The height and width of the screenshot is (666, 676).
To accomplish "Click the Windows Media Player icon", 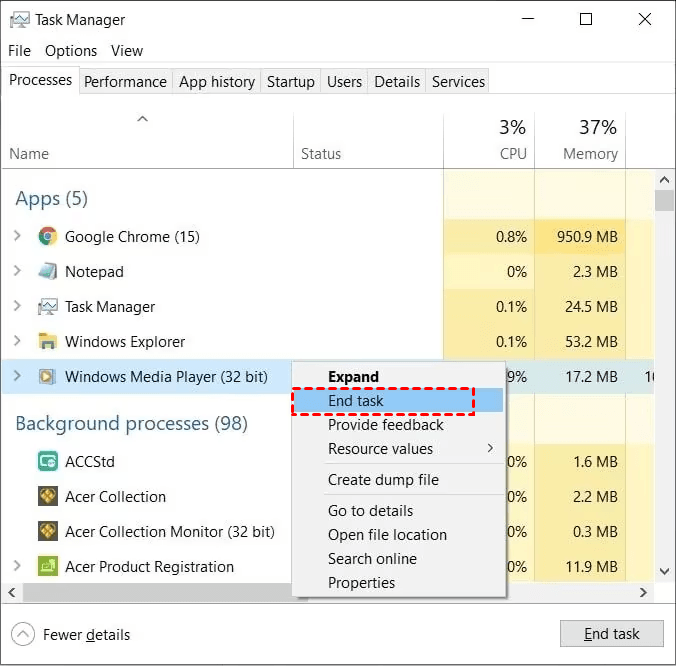I will pos(47,377).
